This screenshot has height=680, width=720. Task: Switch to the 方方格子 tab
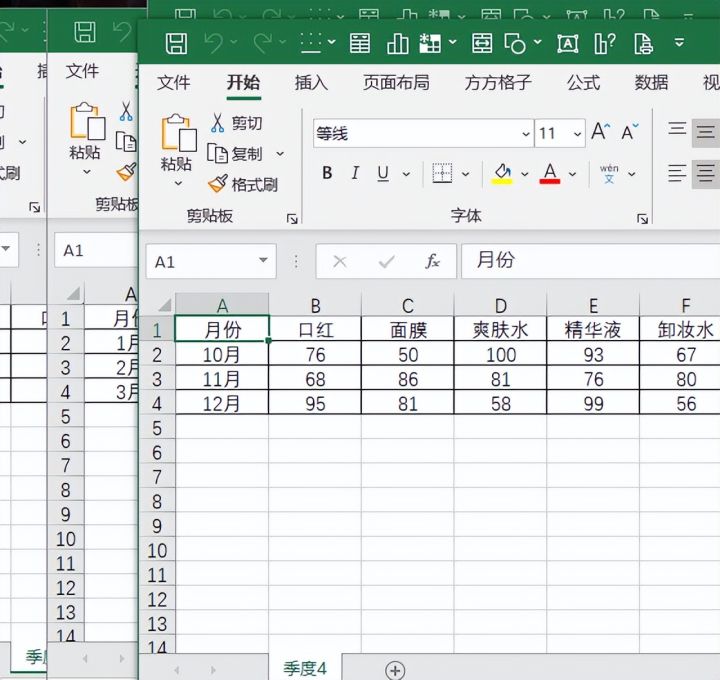[x=498, y=83]
